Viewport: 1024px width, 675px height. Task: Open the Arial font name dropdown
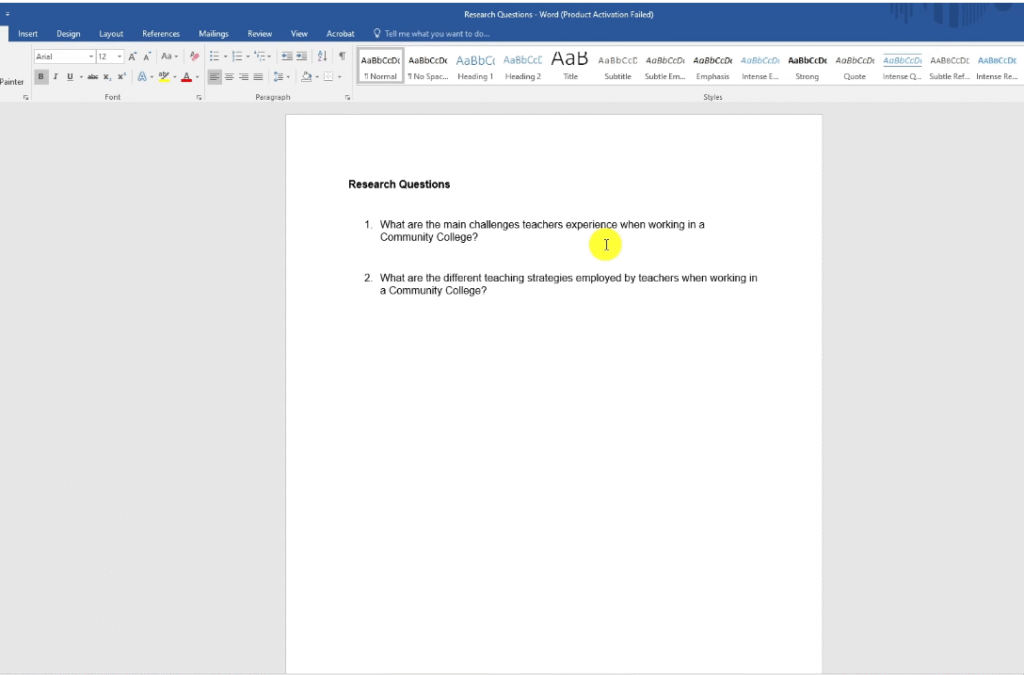coord(90,57)
